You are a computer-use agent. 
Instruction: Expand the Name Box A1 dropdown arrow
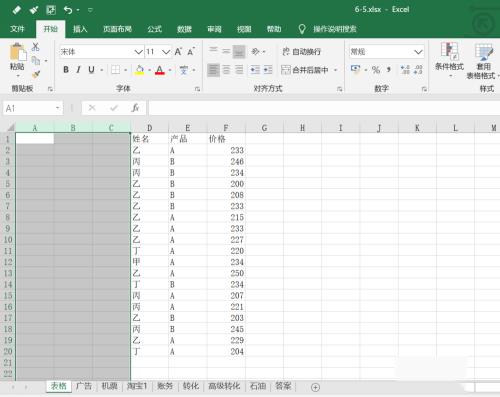[x=57, y=108]
